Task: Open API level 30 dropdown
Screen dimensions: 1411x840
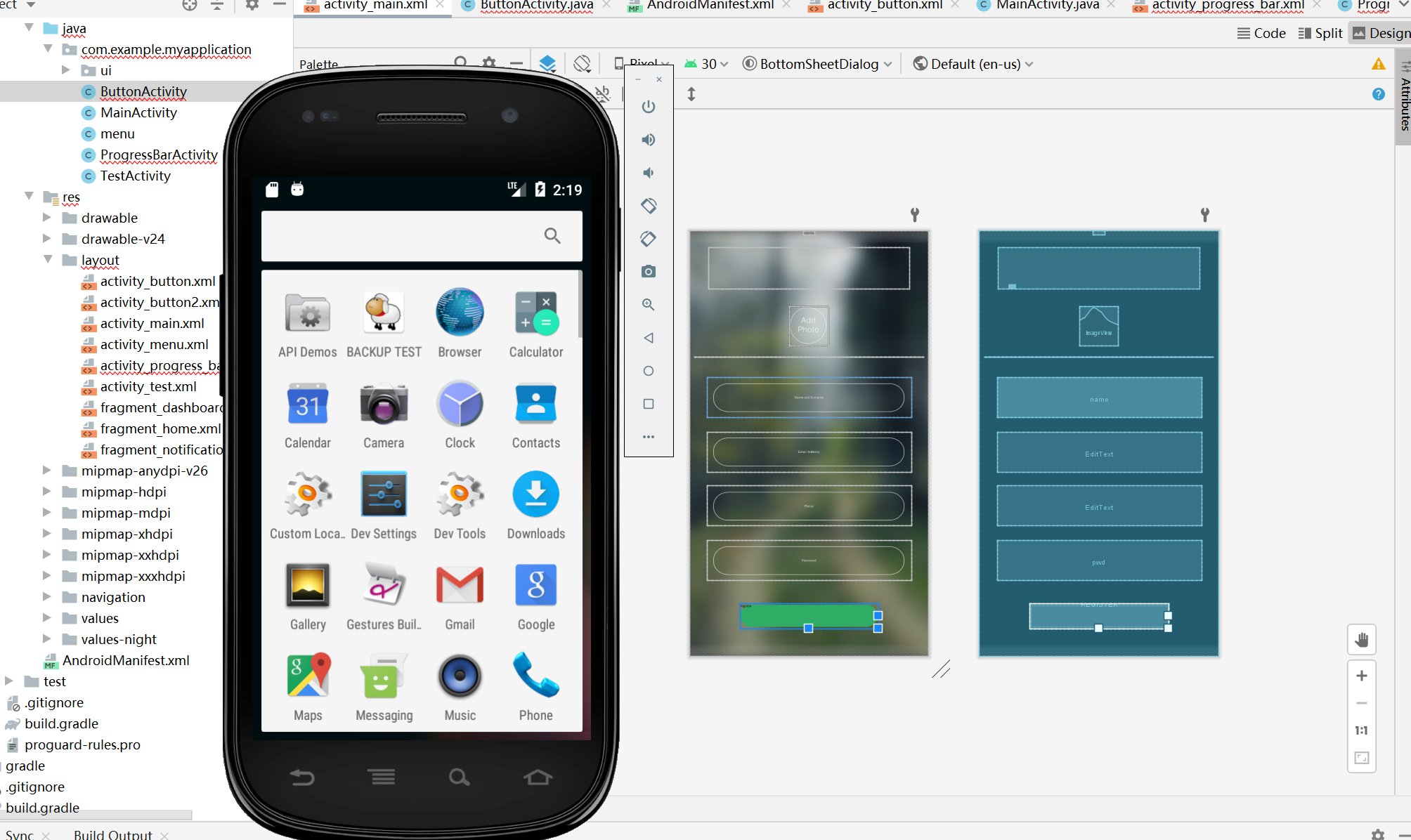Action: click(706, 64)
